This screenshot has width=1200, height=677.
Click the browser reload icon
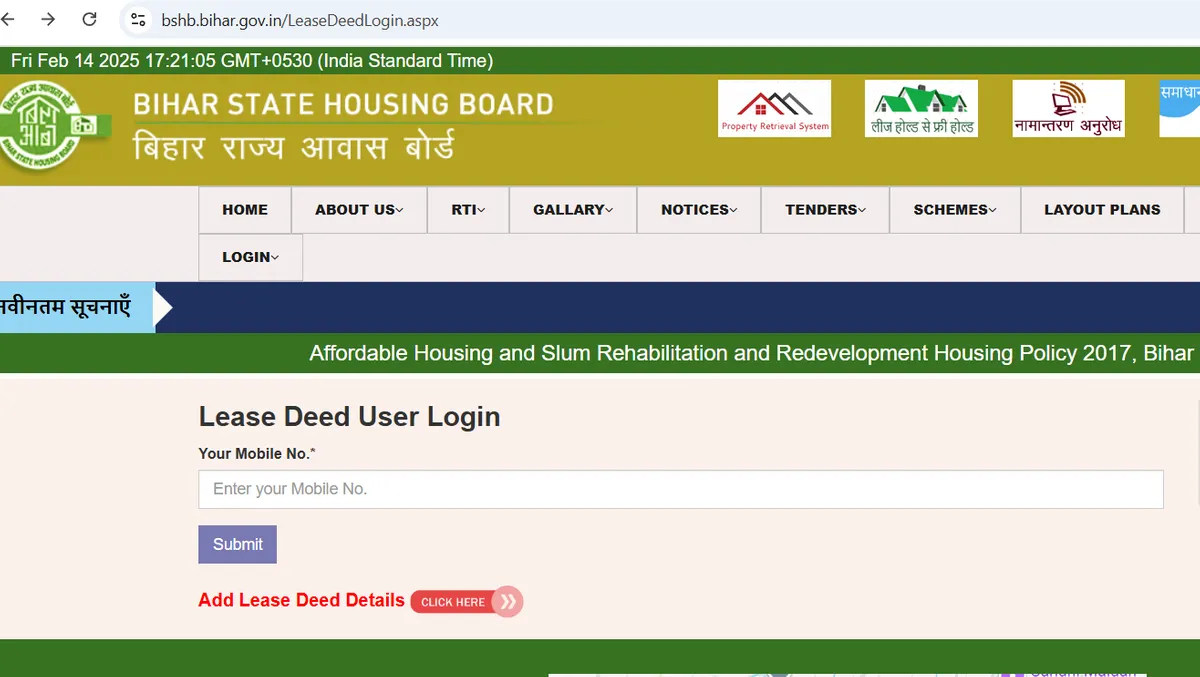click(x=90, y=19)
